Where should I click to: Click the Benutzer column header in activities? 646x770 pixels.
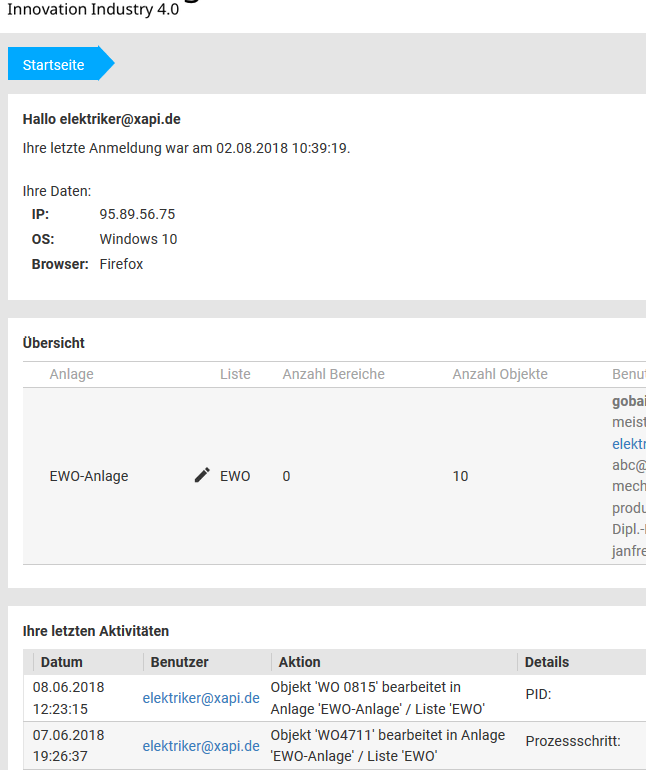179,662
